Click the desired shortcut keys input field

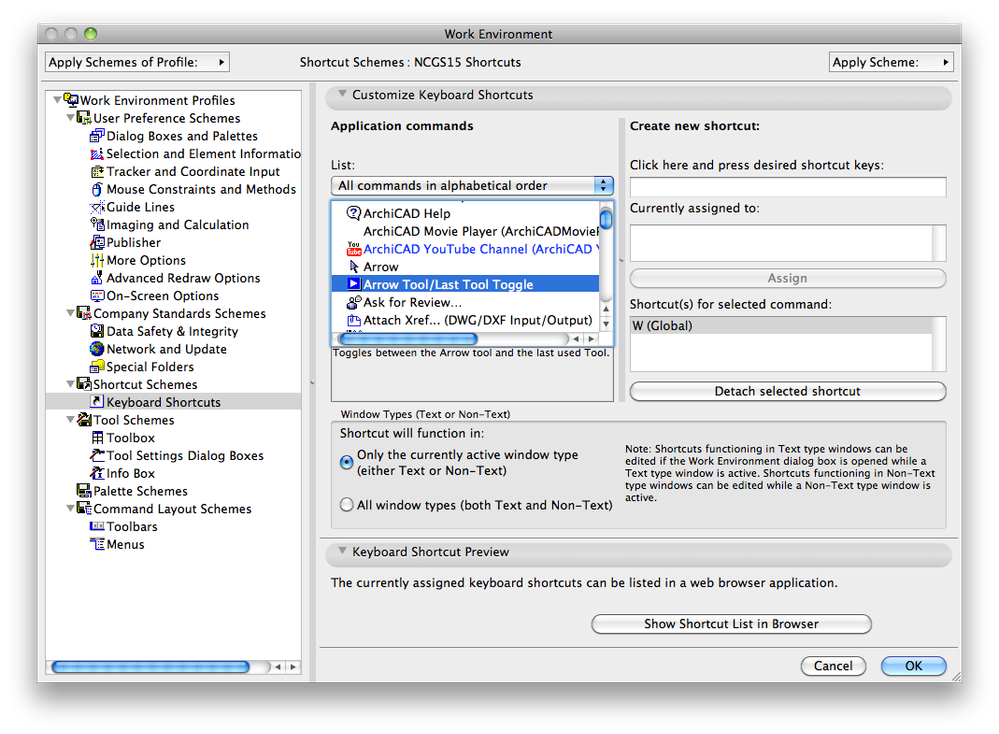tap(787, 187)
